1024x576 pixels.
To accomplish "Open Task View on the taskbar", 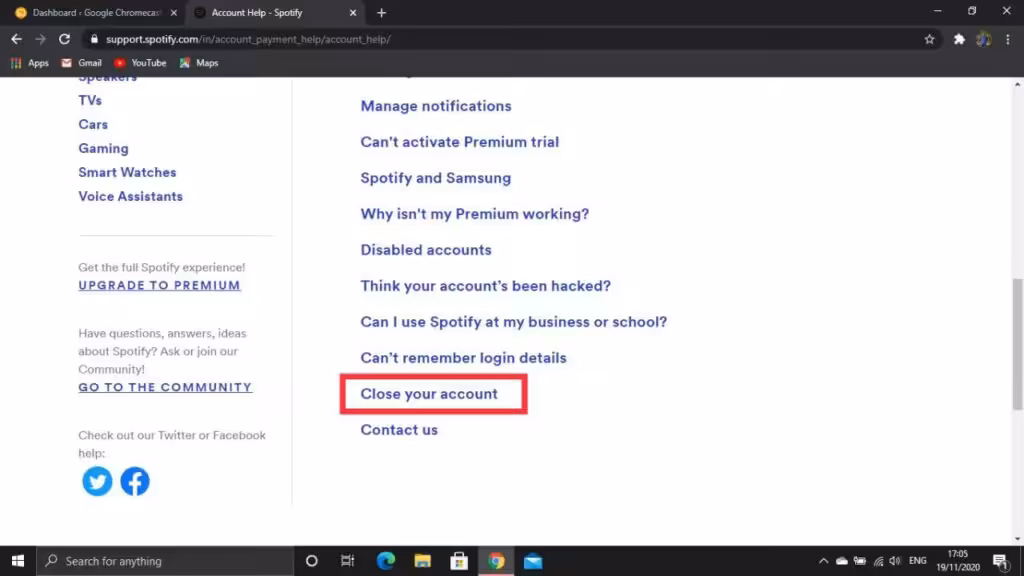I will coord(347,561).
